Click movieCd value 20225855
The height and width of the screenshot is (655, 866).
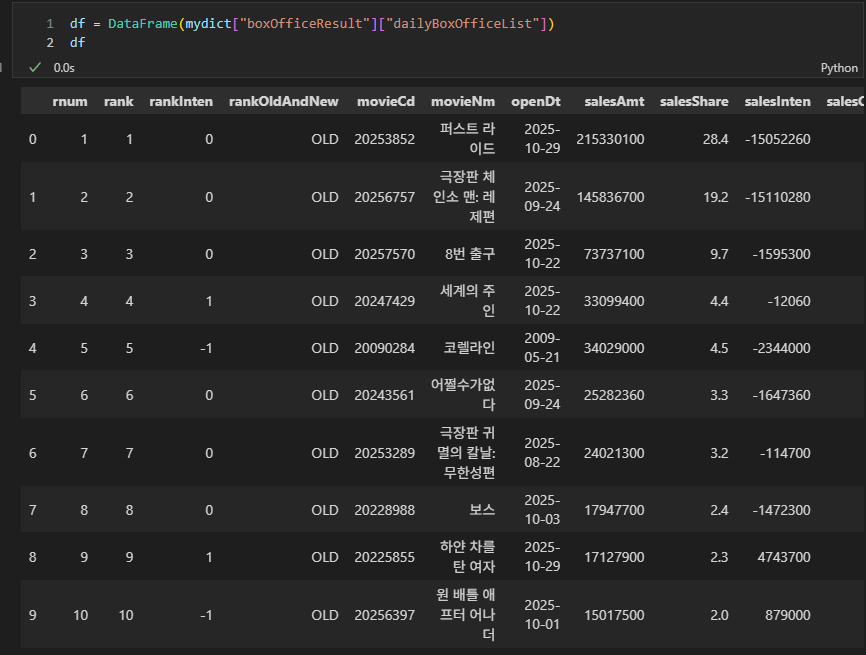click(384, 557)
